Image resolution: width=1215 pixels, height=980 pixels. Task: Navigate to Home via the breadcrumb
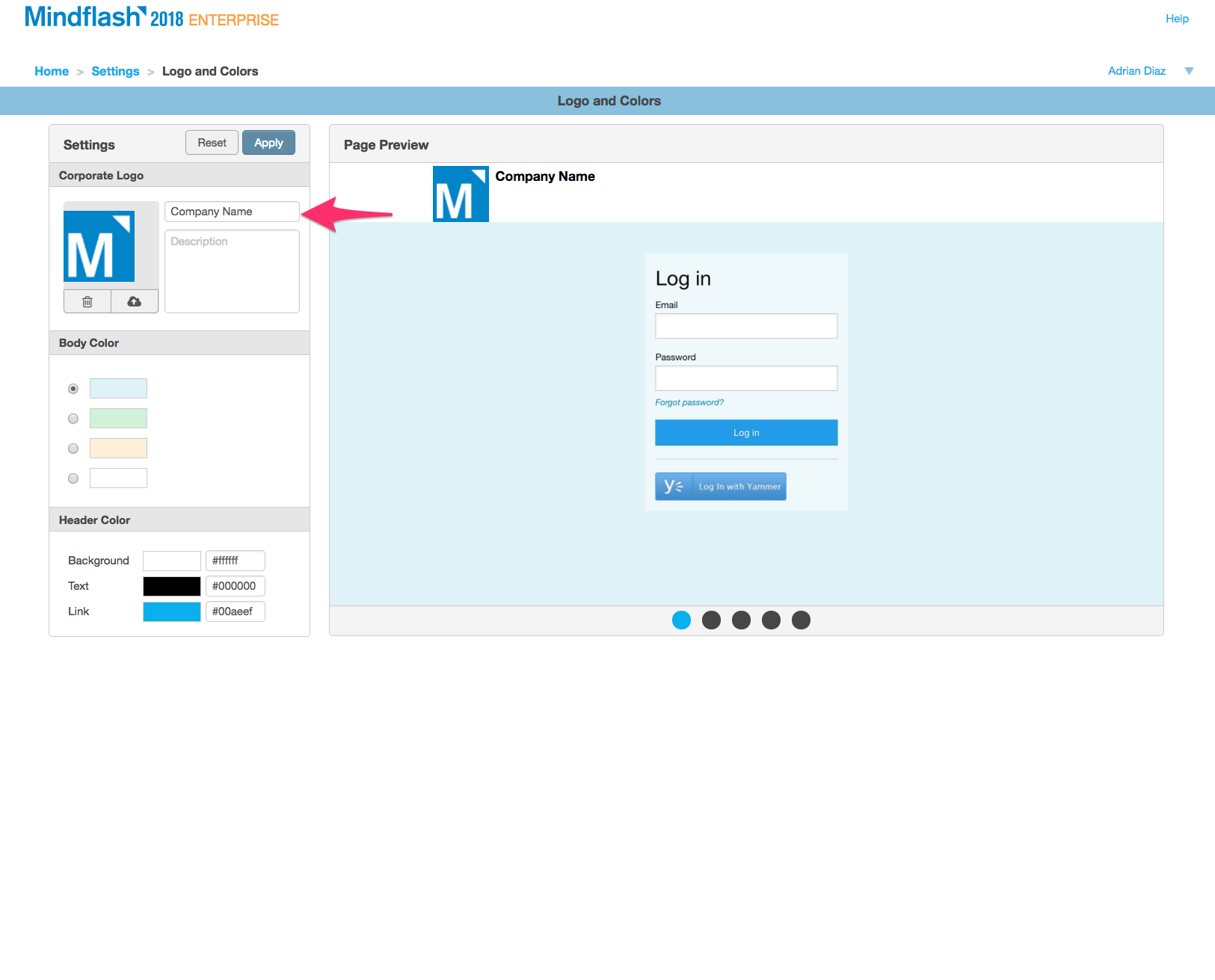coord(51,71)
